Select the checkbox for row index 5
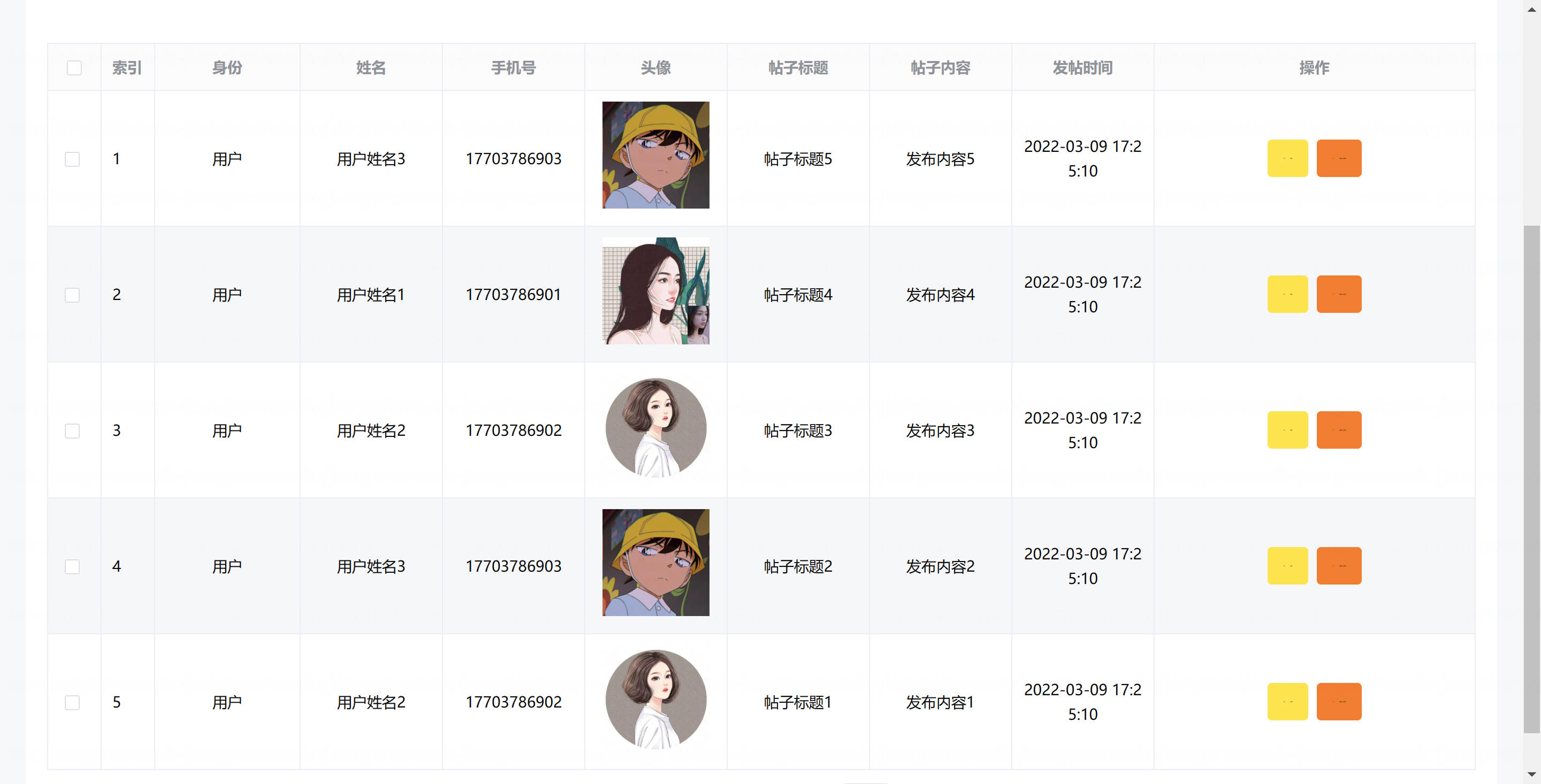The width and height of the screenshot is (1541, 784). 72,702
